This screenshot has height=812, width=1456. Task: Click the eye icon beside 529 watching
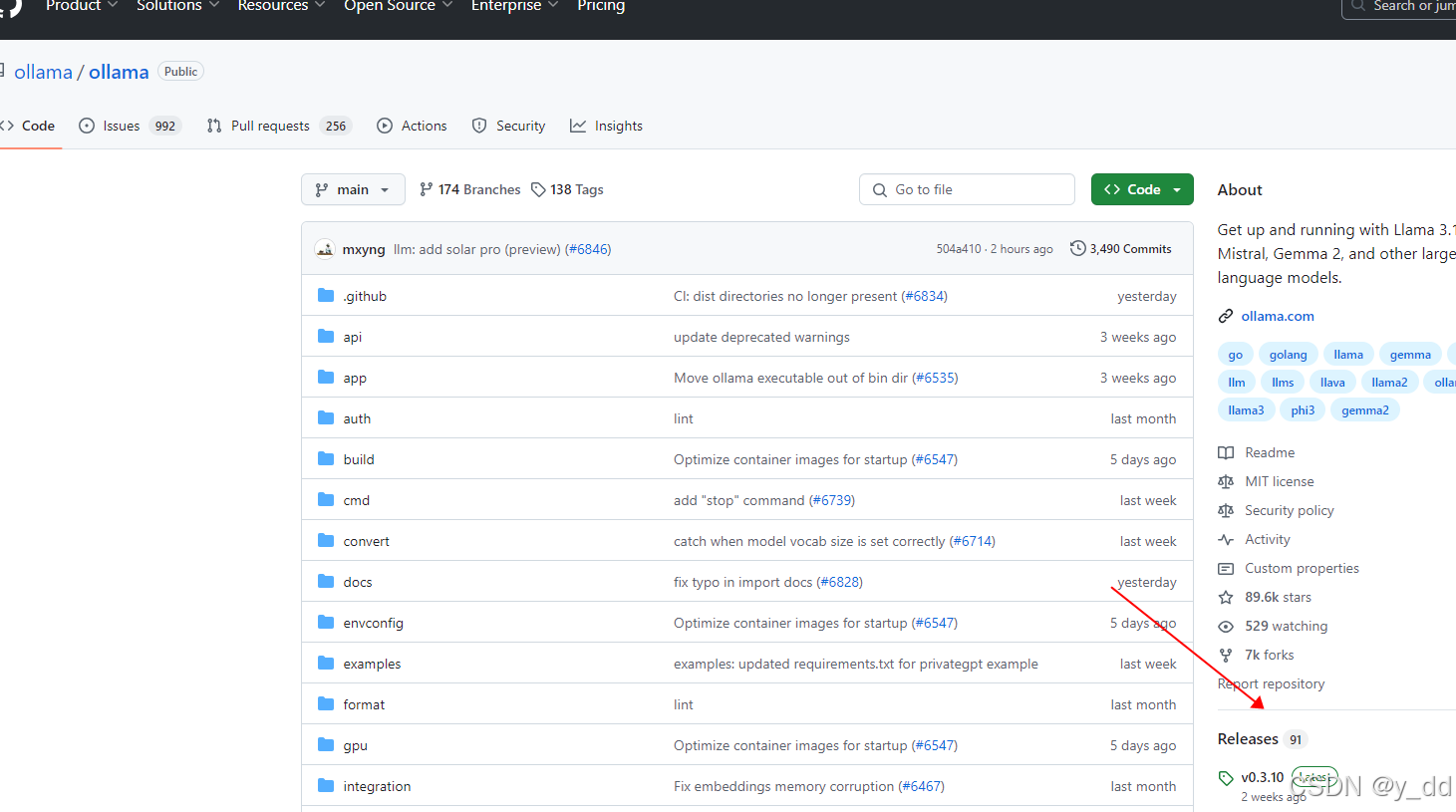[x=1226, y=626]
